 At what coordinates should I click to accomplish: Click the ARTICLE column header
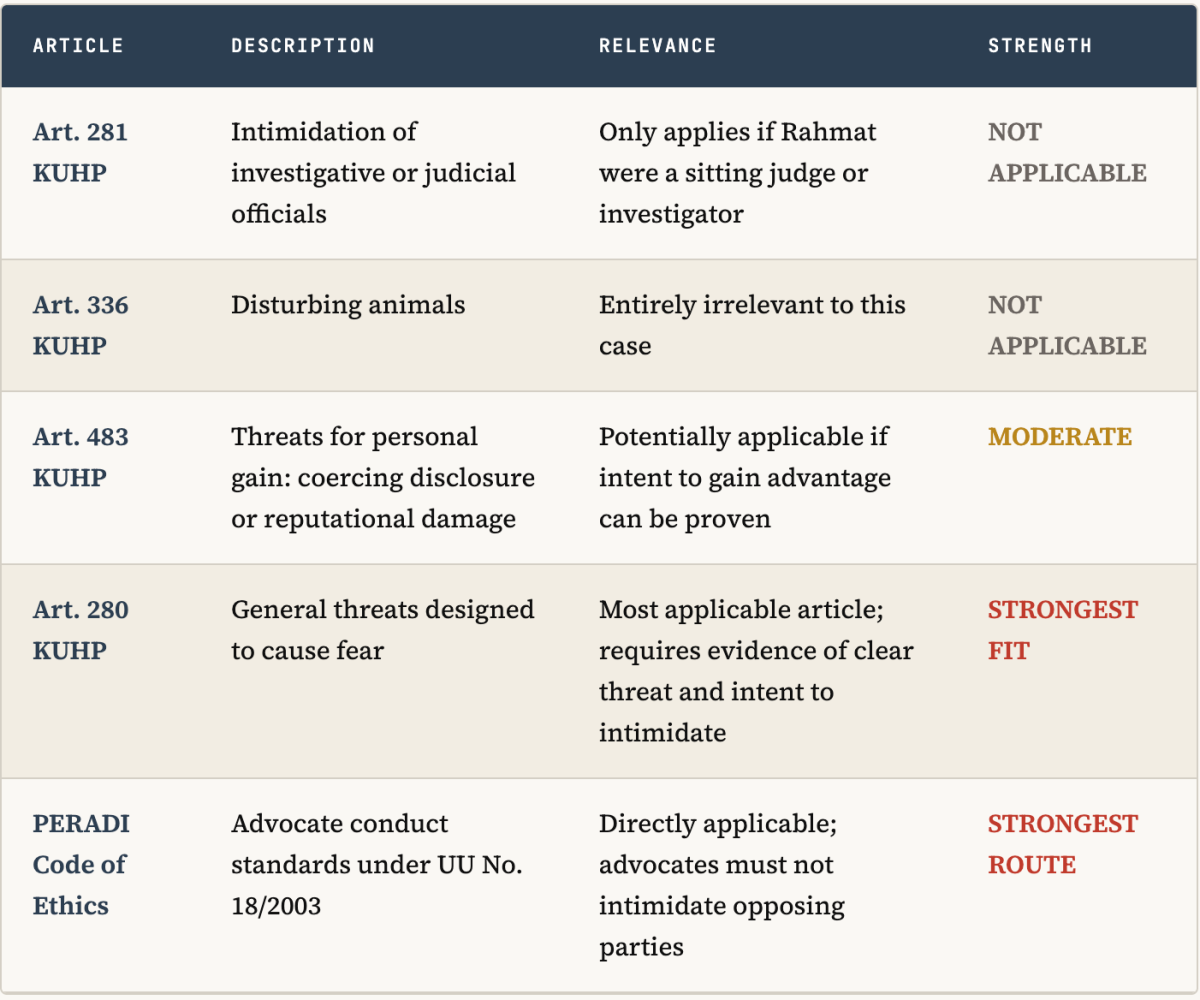point(78,46)
